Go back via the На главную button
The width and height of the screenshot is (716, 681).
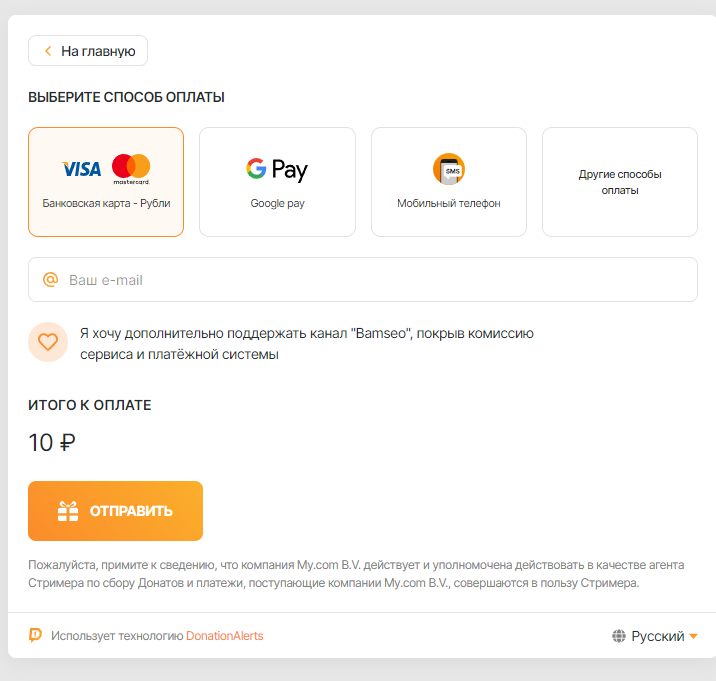(88, 51)
